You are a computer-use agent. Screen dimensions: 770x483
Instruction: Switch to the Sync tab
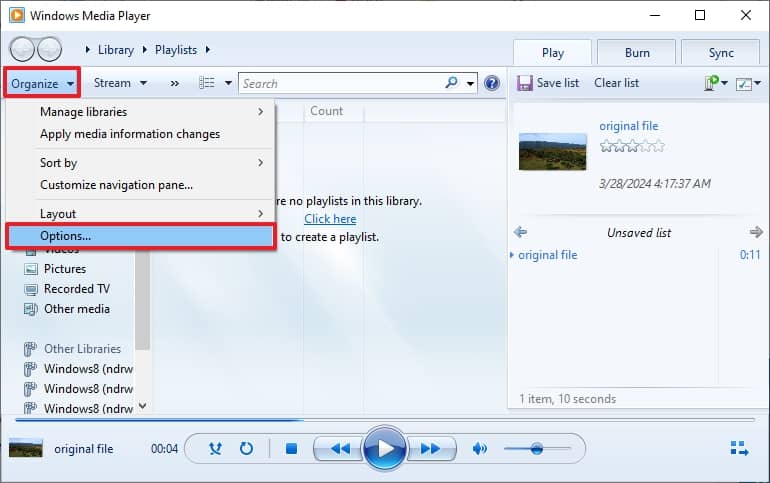coord(721,53)
